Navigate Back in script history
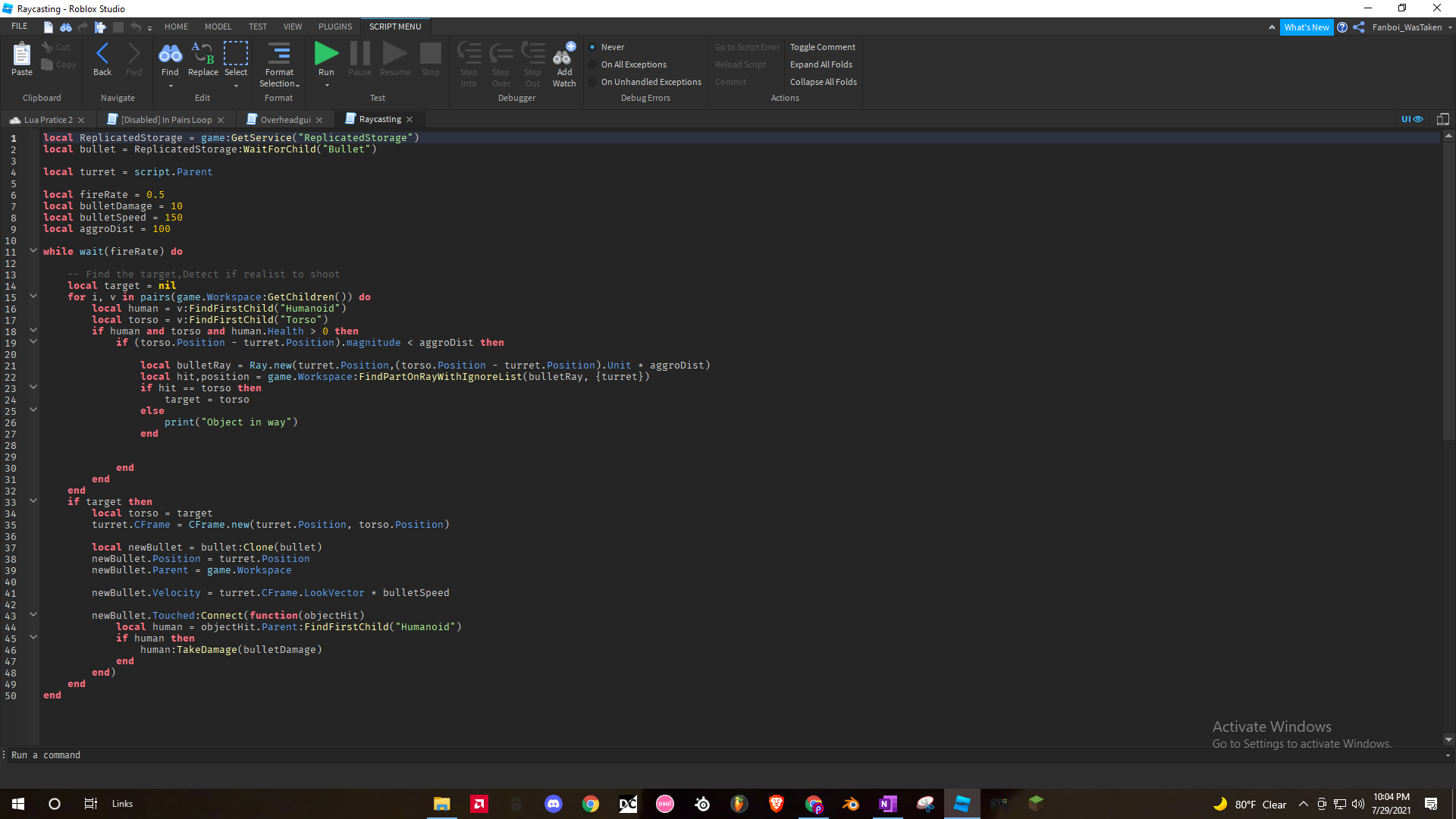 click(102, 59)
